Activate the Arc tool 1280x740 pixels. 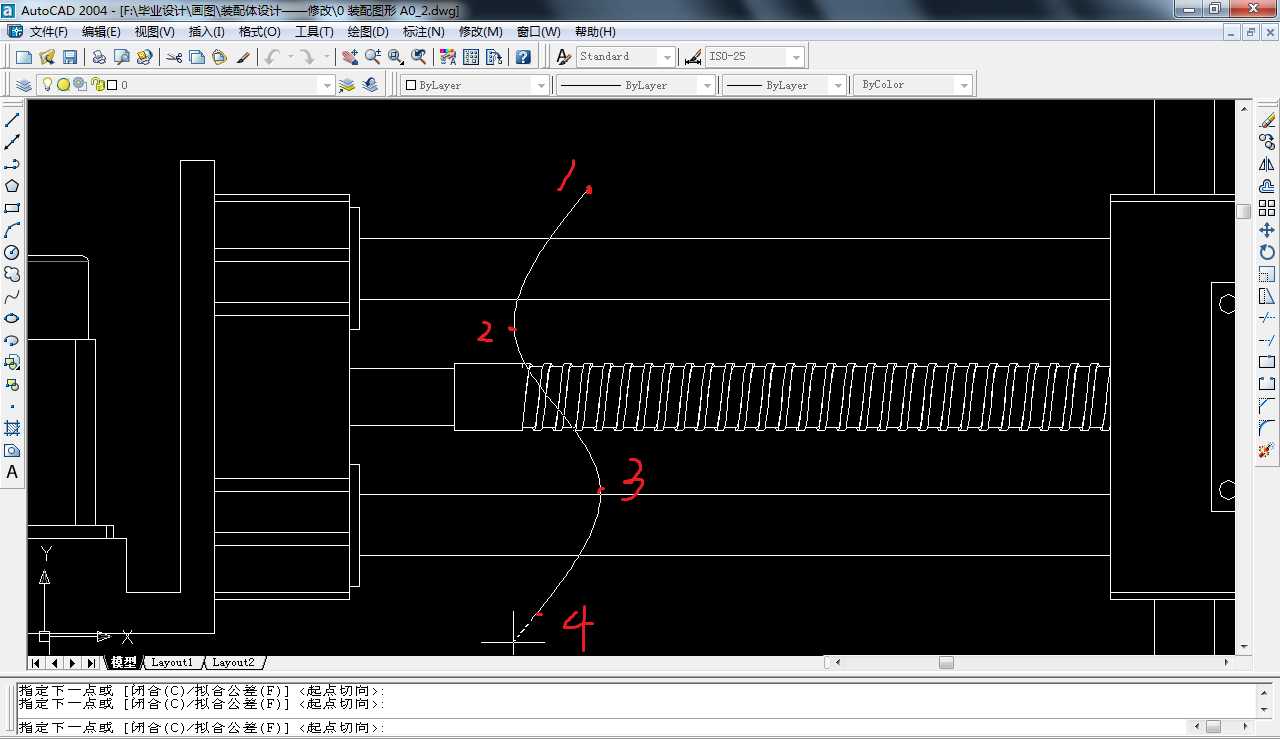12,230
